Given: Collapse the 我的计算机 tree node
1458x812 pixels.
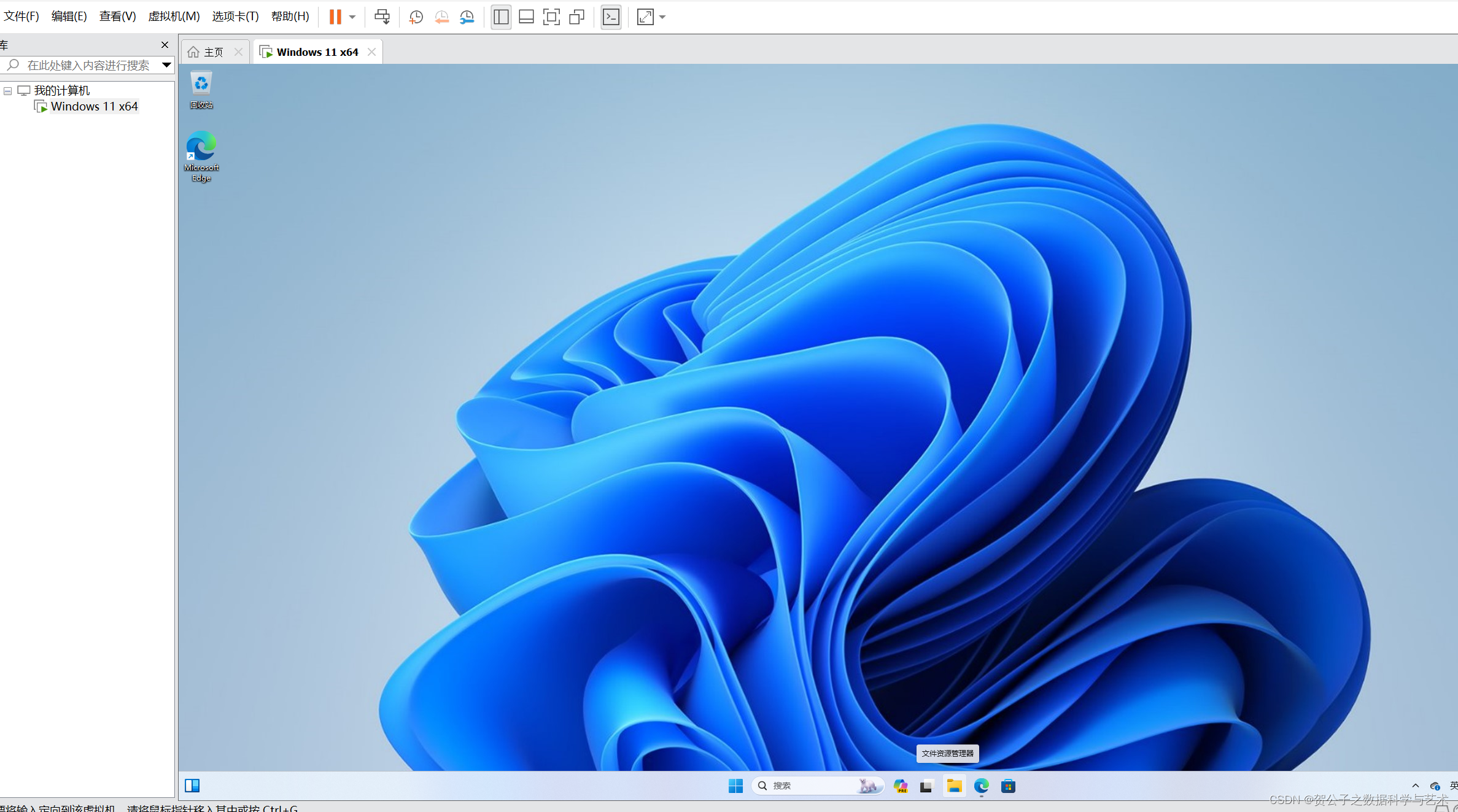Looking at the screenshot, I should coord(8,91).
